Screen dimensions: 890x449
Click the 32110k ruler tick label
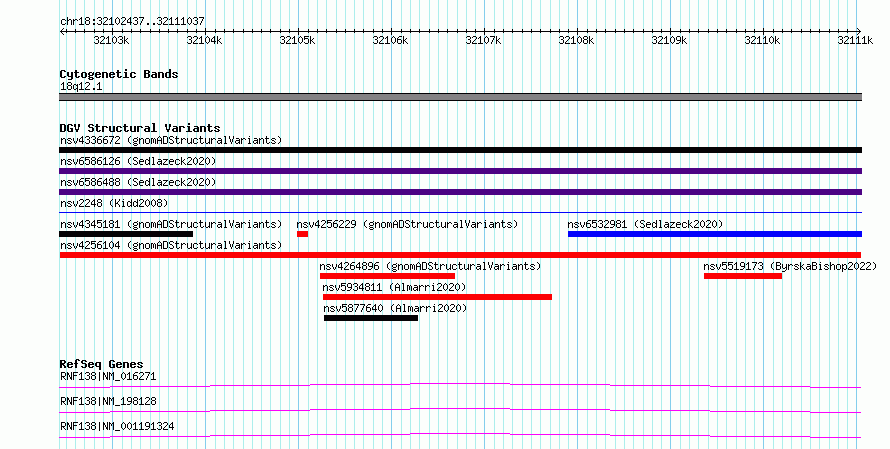[762, 40]
